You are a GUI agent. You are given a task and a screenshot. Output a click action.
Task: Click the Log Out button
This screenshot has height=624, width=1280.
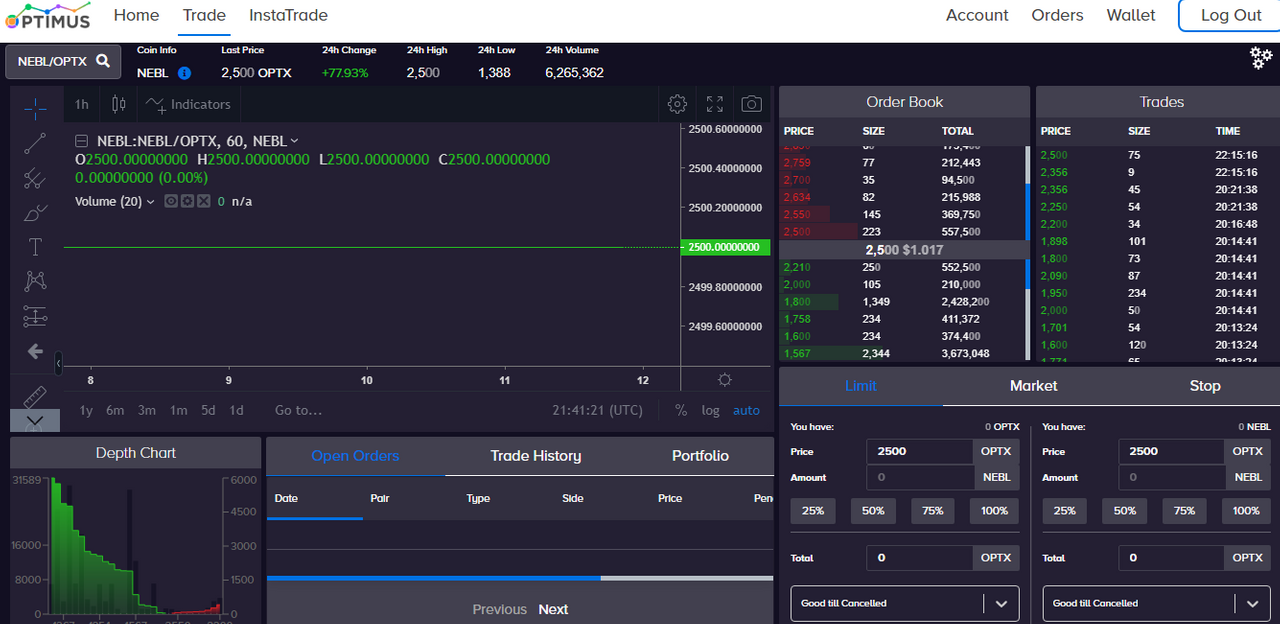(1231, 15)
